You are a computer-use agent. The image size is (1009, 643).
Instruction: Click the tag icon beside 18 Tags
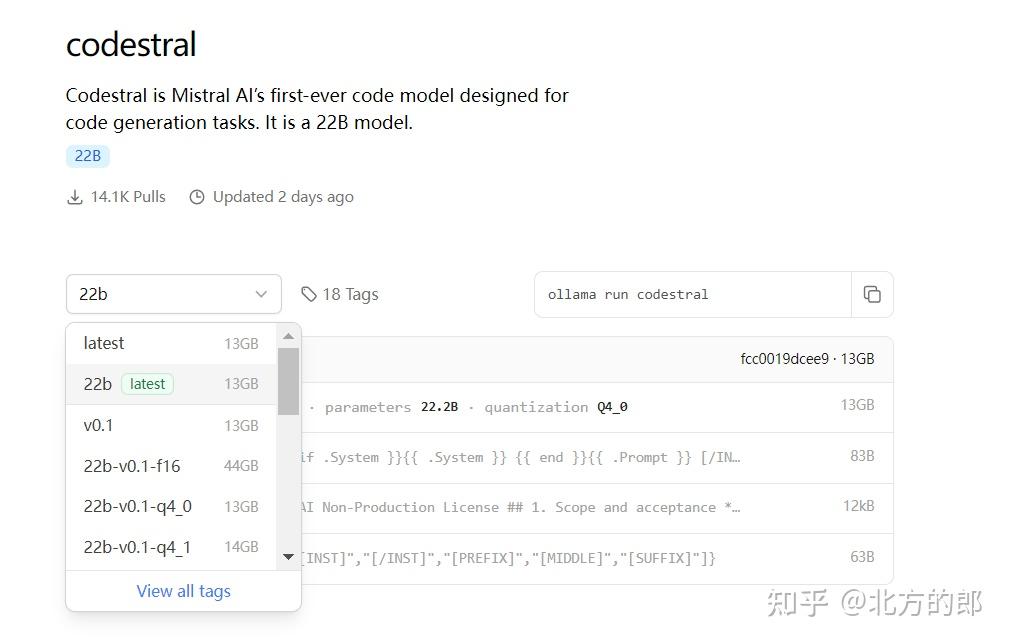tap(308, 293)
